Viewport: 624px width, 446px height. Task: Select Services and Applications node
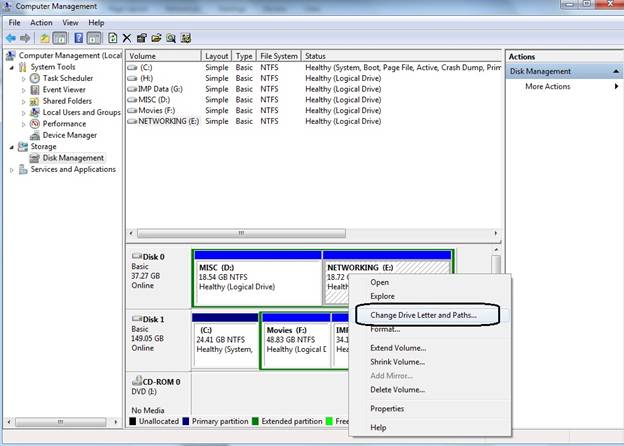(73, 169)
